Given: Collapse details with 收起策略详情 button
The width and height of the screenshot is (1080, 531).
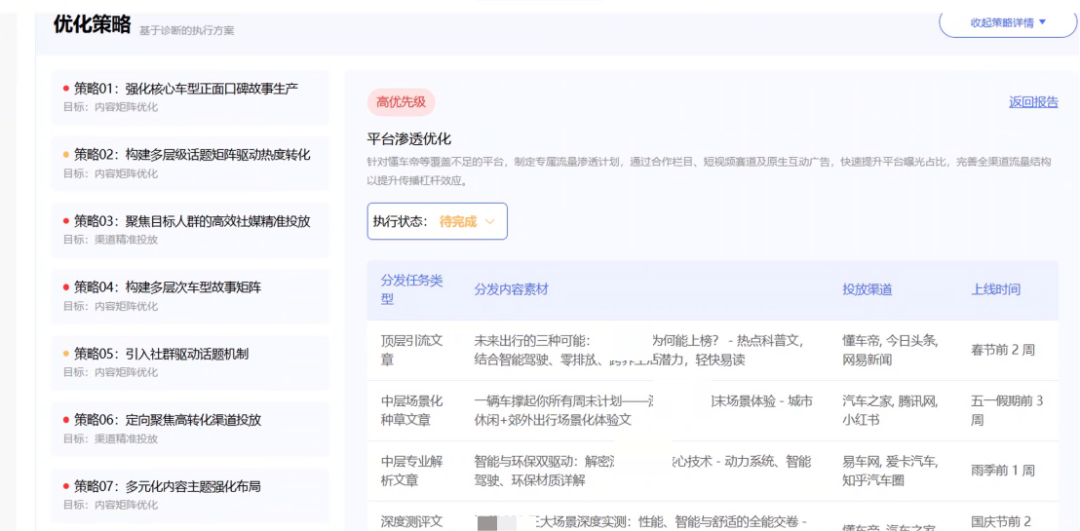Looking at the screenshot, I should tap(1007, 22).
